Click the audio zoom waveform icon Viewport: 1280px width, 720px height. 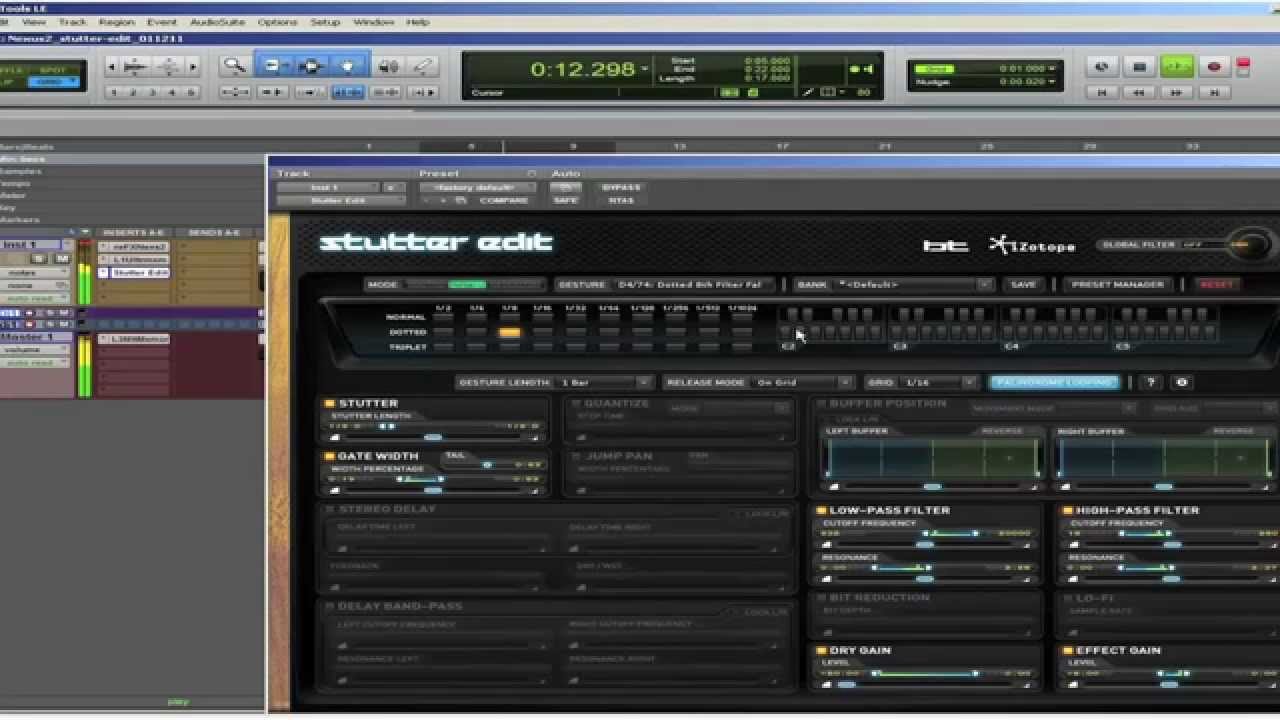tap(135, 66)
